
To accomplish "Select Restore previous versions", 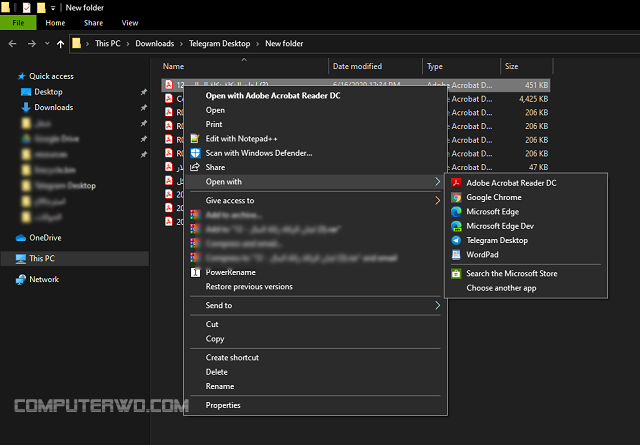I will [249, 287].
